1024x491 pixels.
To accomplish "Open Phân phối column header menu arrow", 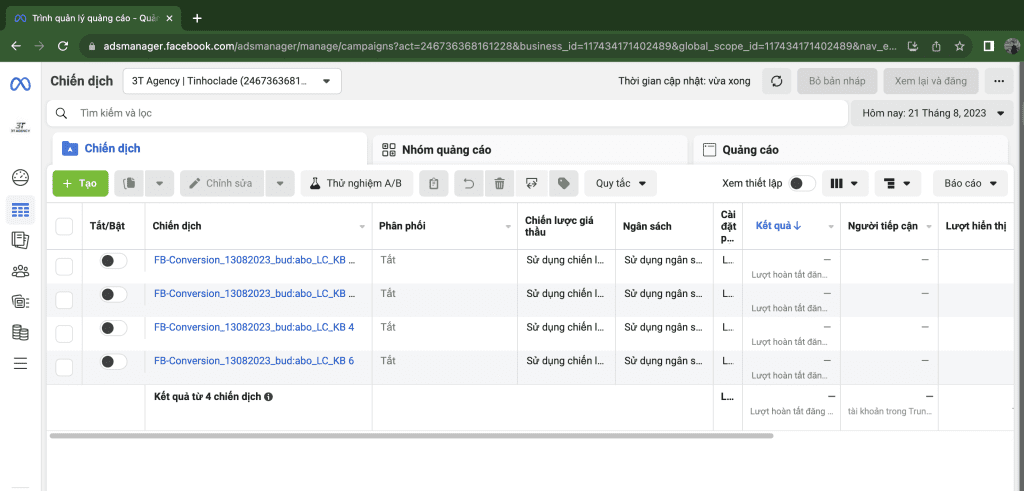I will [x=508, y=227].
